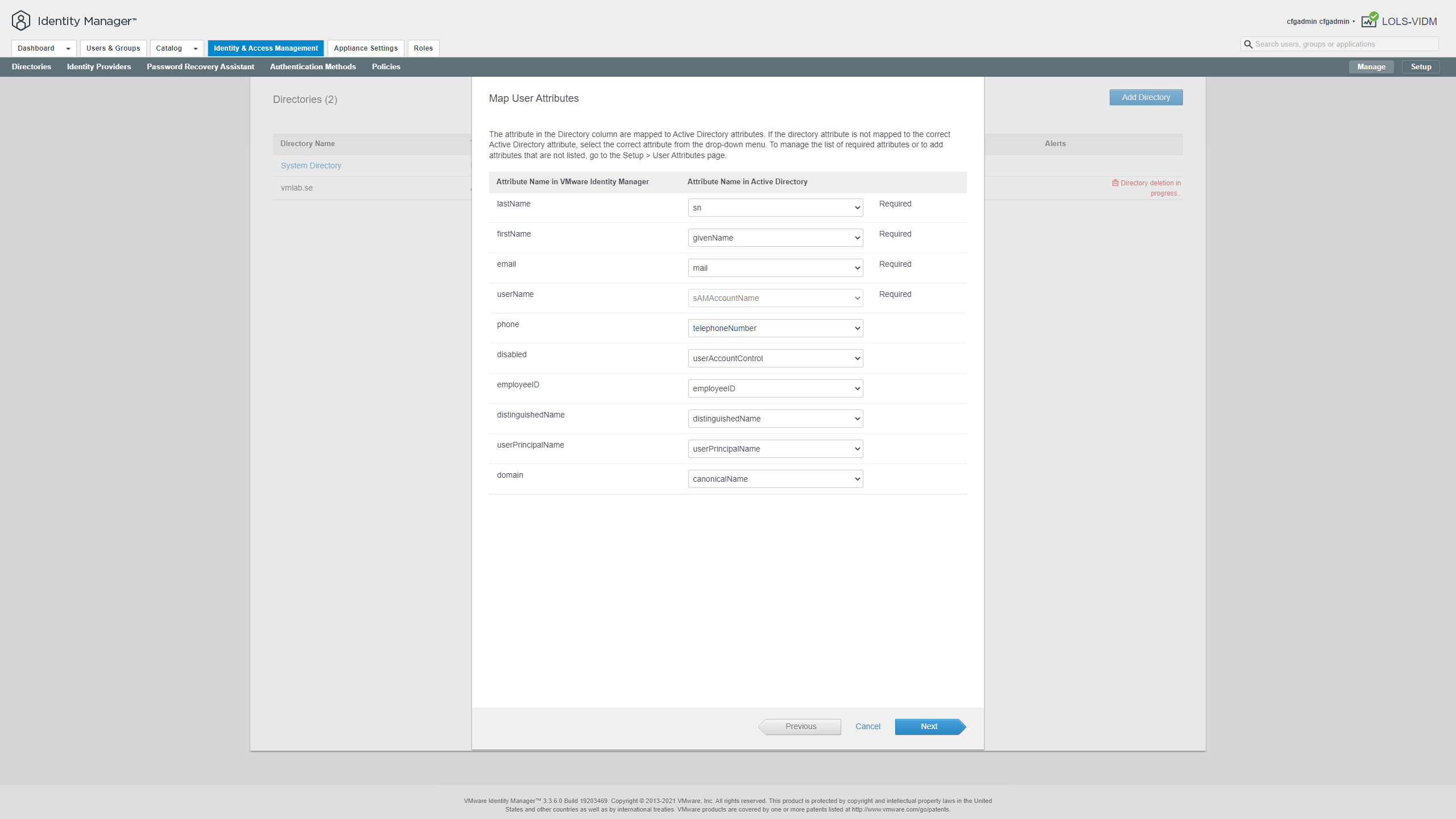Open the email dropdown showing mail
Image resolution: width=1456 pixels, height=819 pixels.
775,268
